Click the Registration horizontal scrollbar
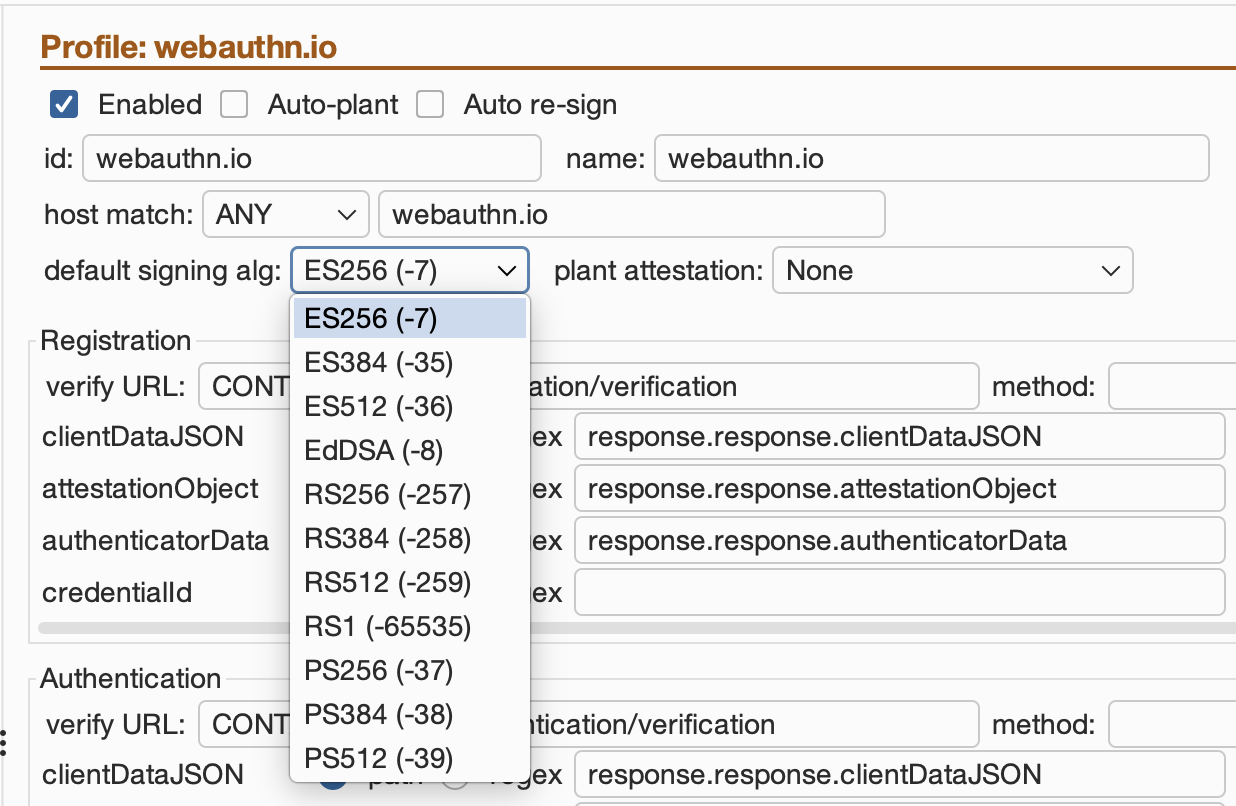 tap(636, 630)
